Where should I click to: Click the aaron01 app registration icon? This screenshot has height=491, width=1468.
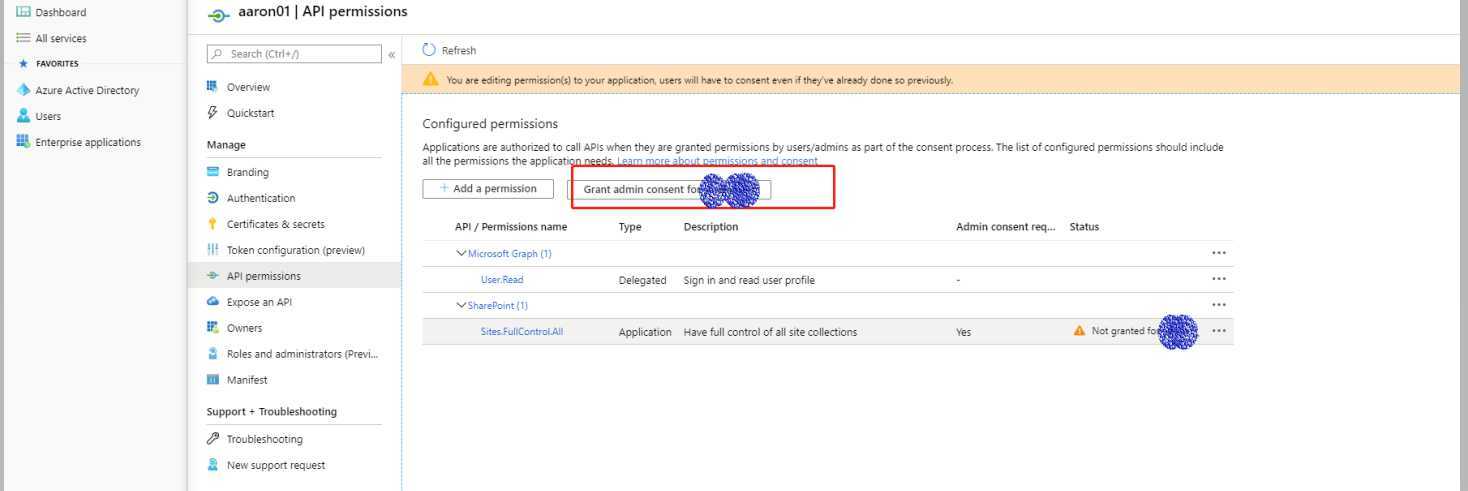218,14
